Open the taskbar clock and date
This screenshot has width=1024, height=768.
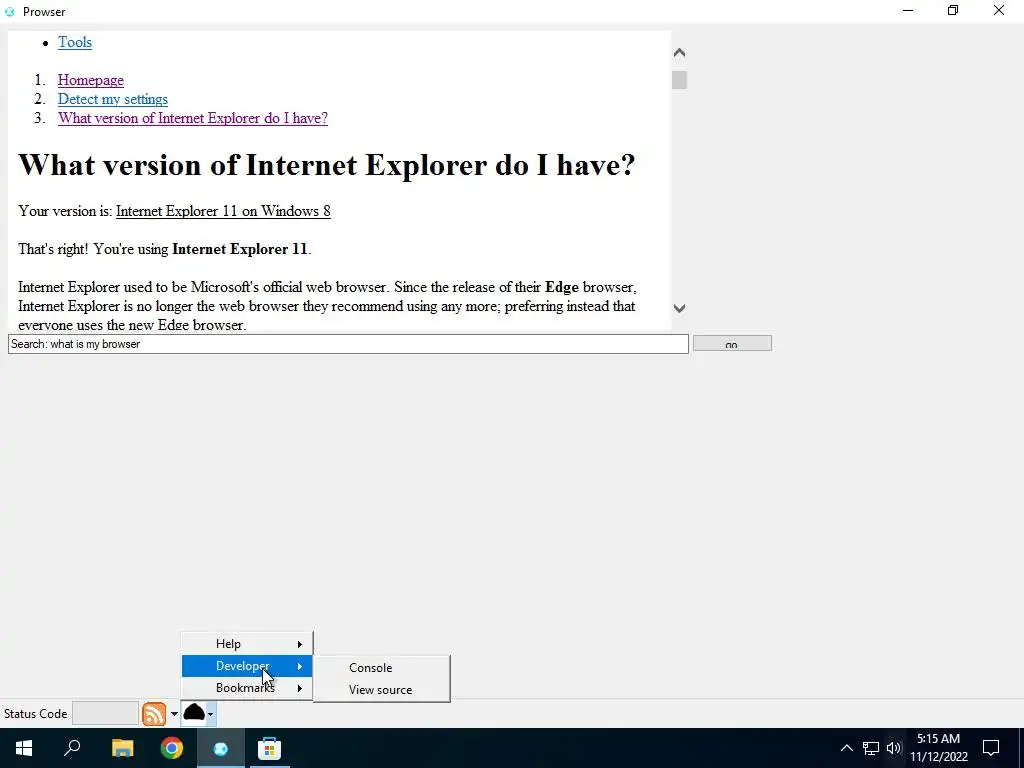938,748
